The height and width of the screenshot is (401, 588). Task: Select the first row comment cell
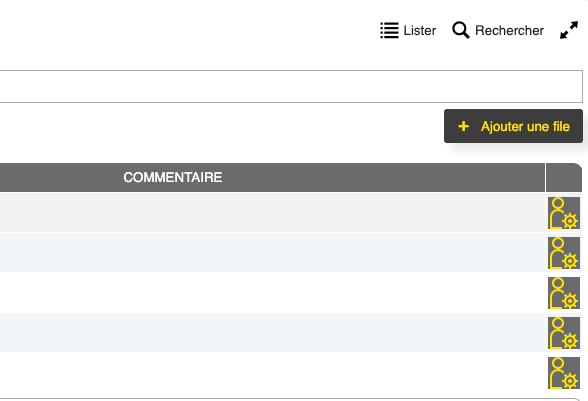272,212
